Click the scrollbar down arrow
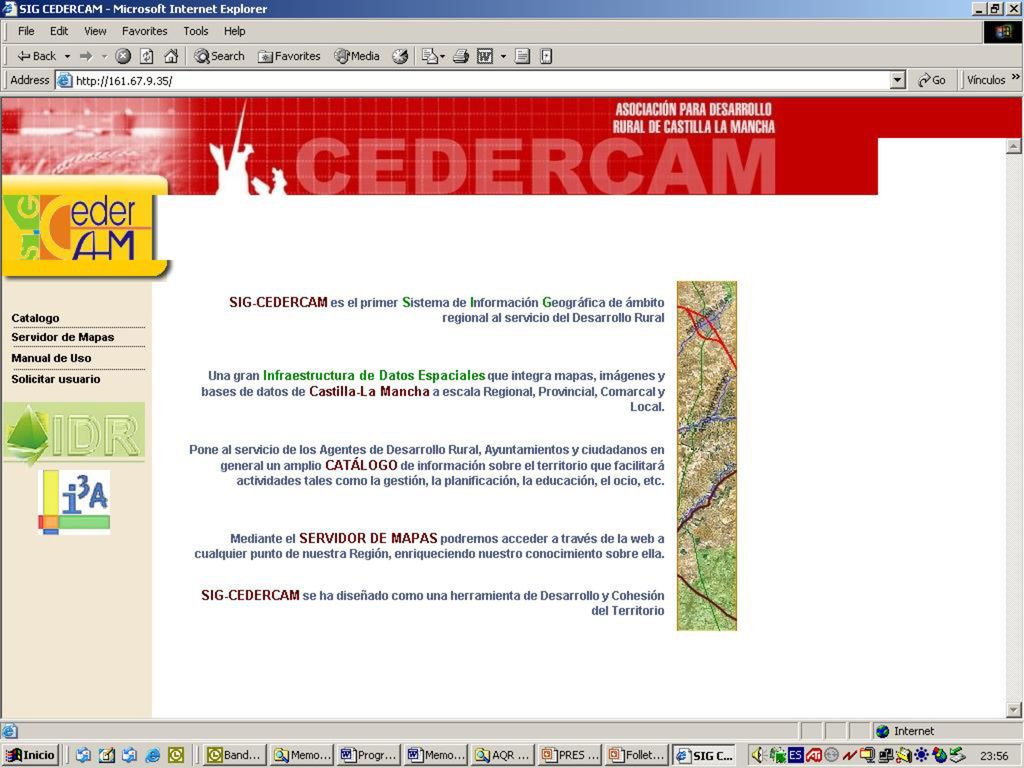Image resolution: width=1024 pixels, height=768 pixels. coord(1014,709)
